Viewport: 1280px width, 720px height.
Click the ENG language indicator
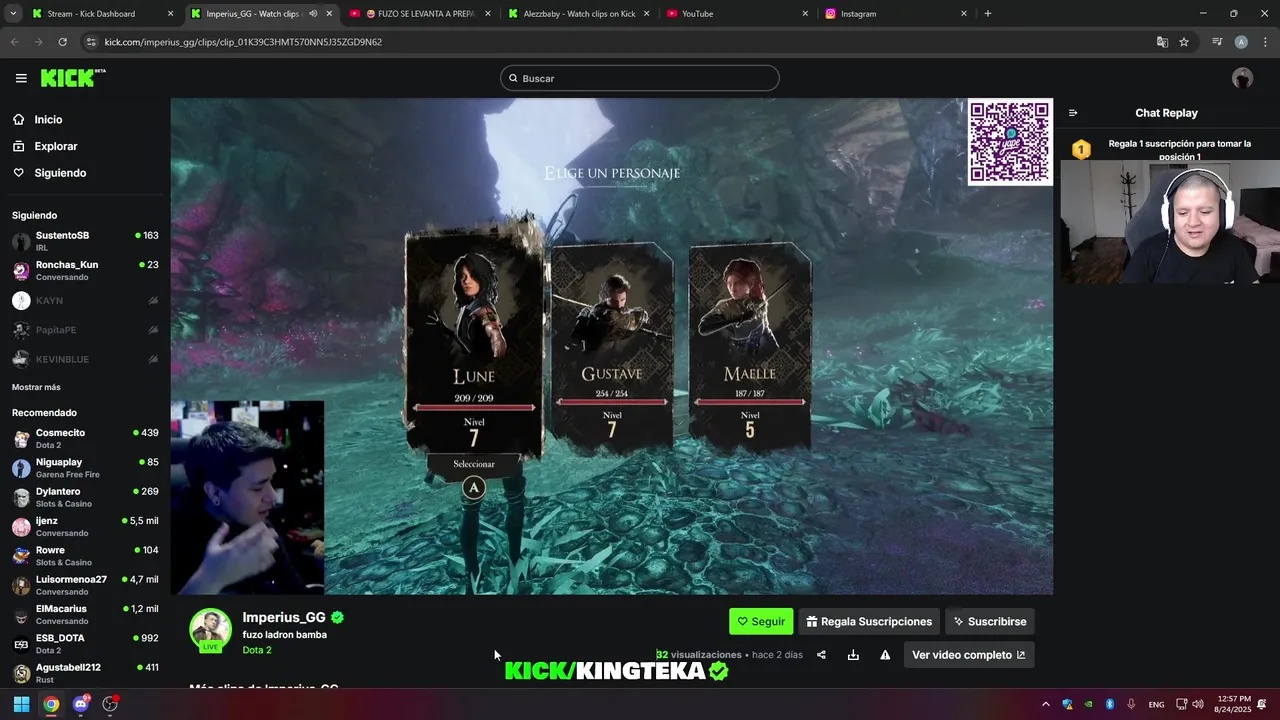[x=1156, y=704]
